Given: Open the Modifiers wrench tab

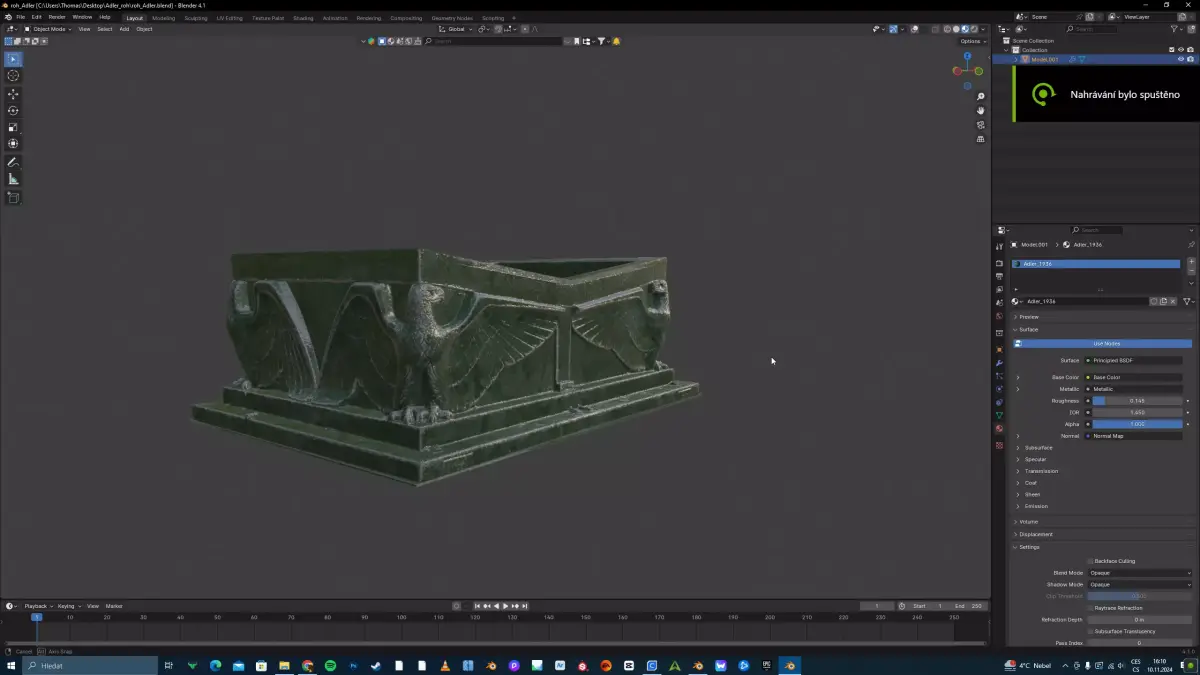Looking at the screenshot, I should (999, 363).
